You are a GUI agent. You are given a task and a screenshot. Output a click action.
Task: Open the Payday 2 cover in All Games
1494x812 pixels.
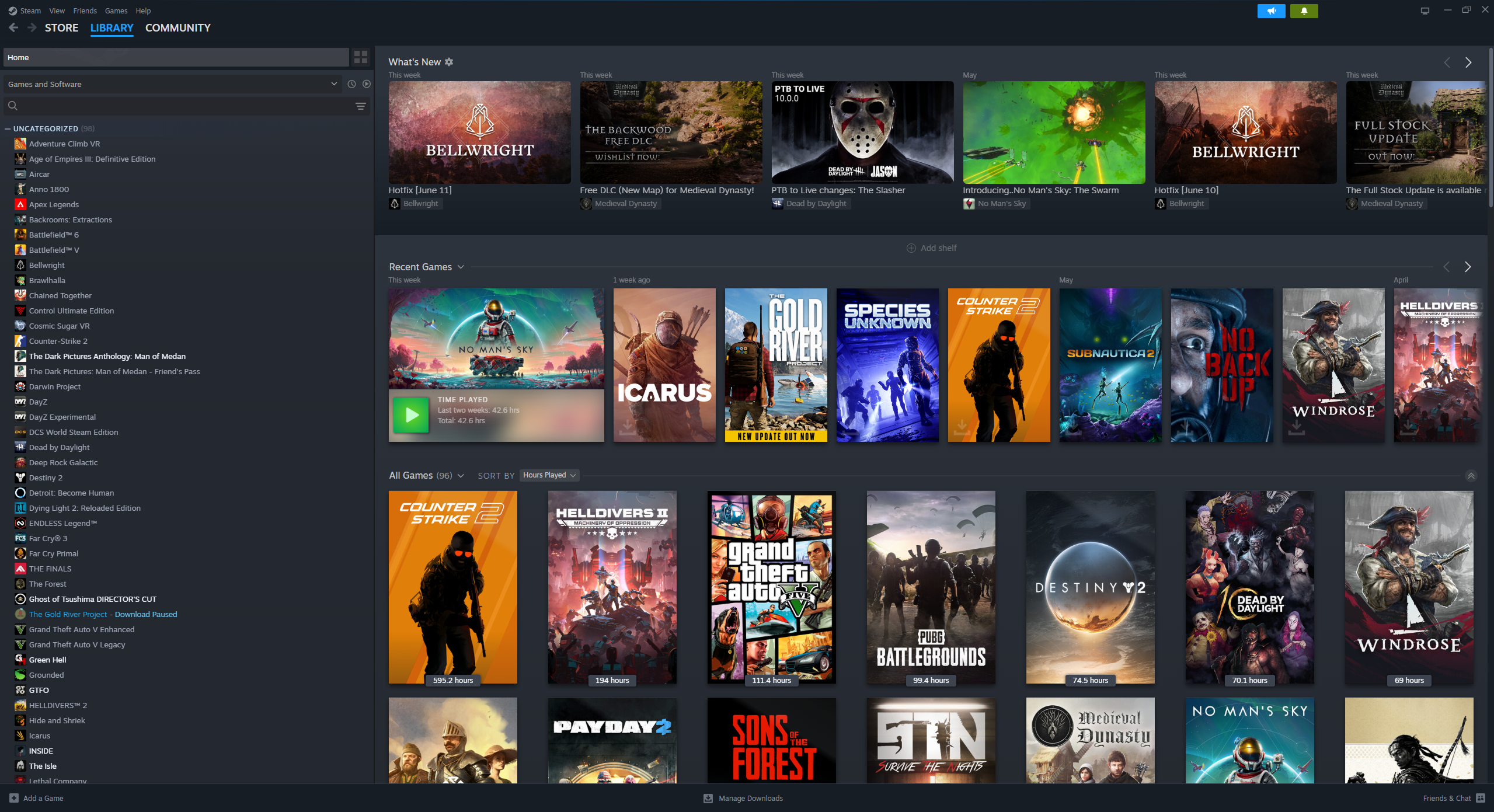612,740
